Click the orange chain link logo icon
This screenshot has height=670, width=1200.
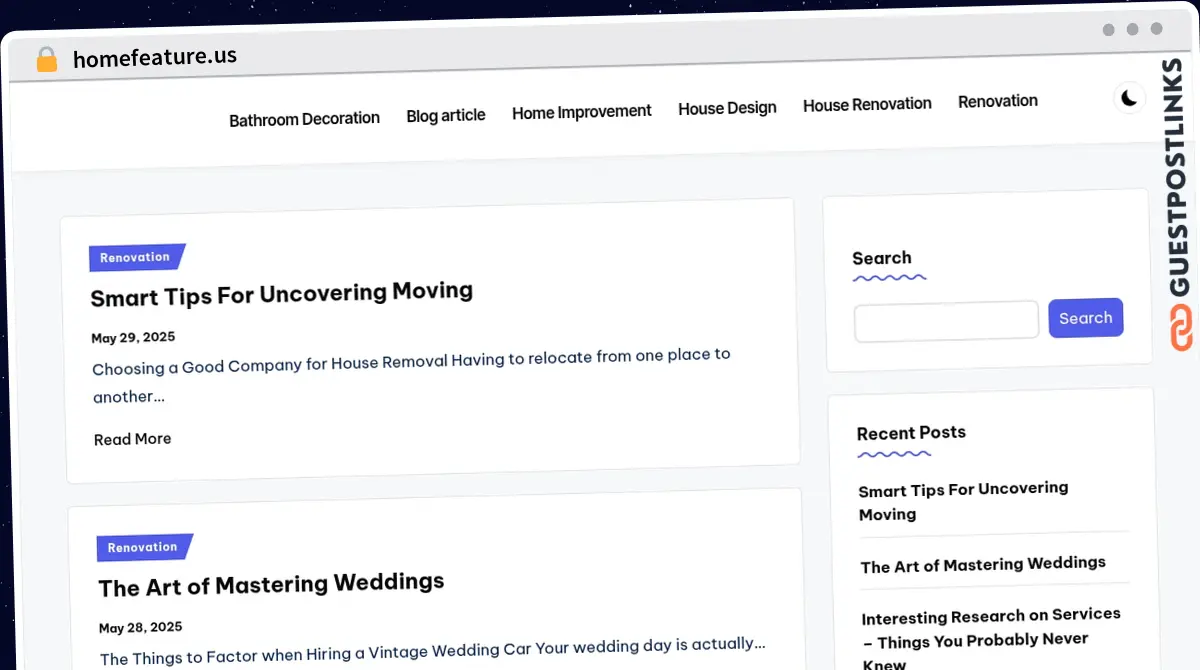point(1181,329)
